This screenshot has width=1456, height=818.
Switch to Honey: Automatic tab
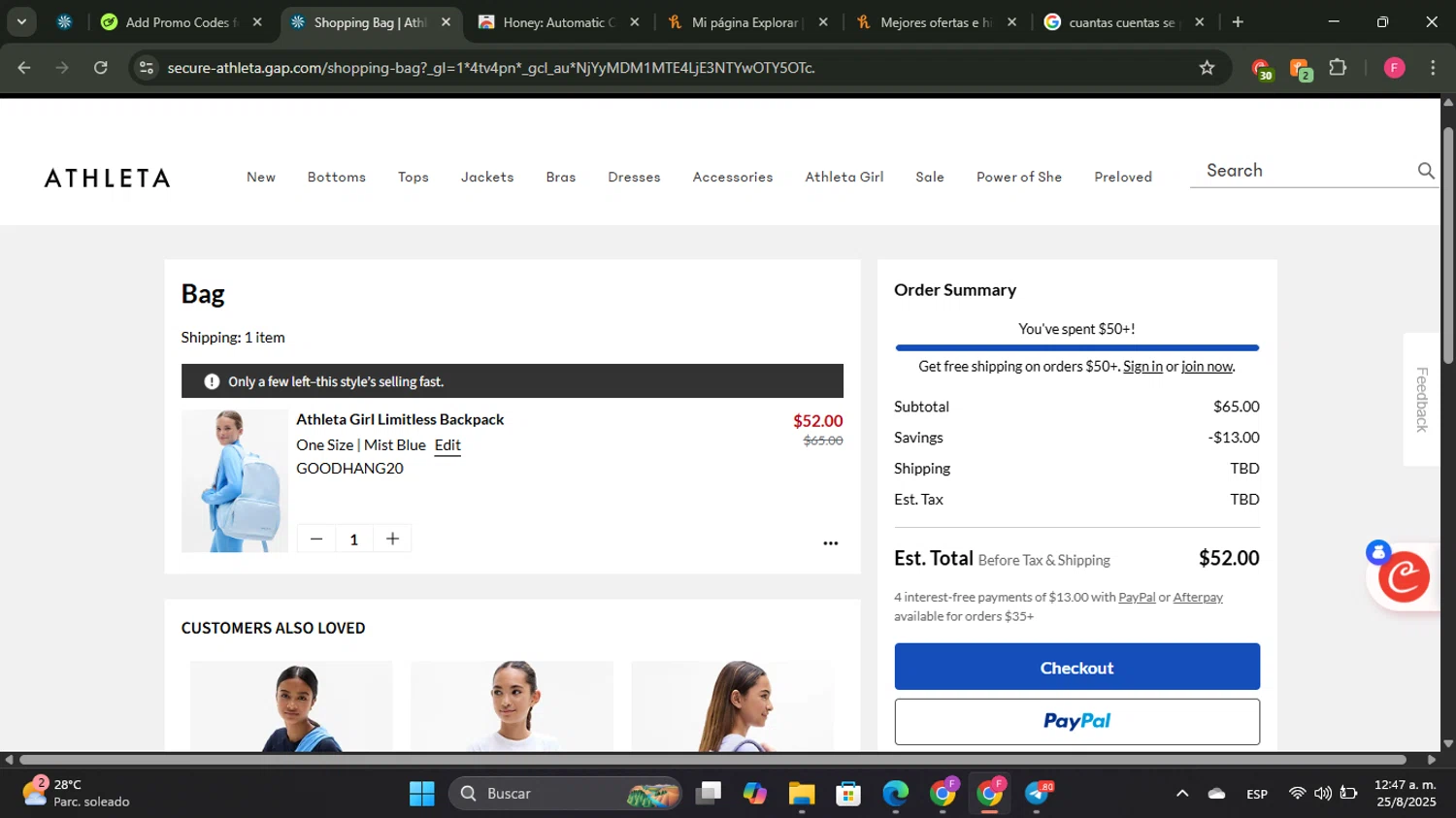[x=558, y=22]
